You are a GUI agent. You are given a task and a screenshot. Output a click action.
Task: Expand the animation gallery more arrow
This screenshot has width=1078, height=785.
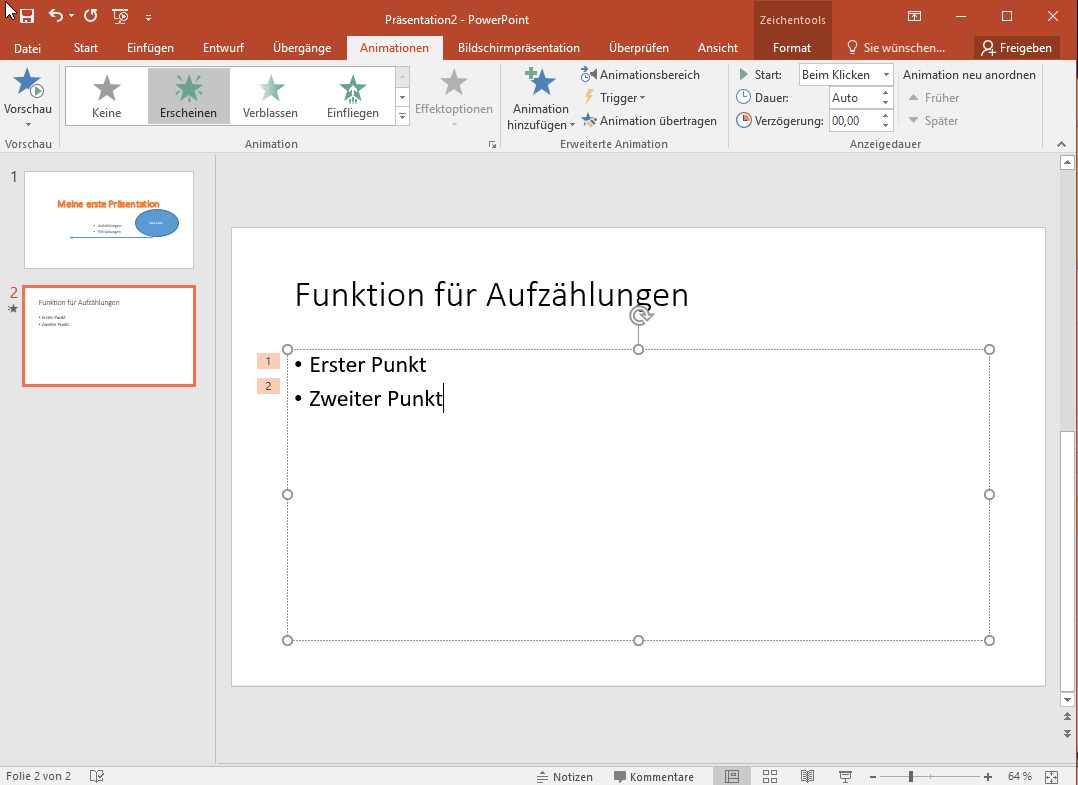(x=403, y=116)
